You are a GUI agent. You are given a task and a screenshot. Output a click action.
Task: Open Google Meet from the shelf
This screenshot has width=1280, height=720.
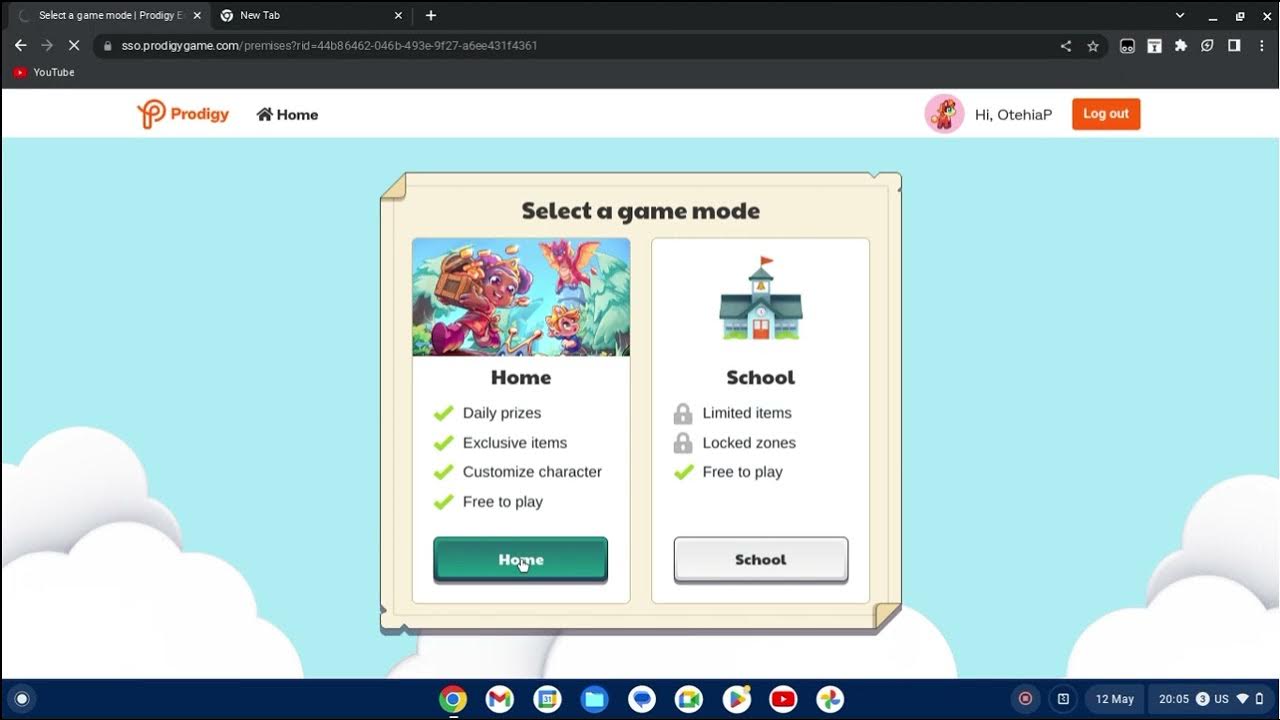click(x=689, y=699)
